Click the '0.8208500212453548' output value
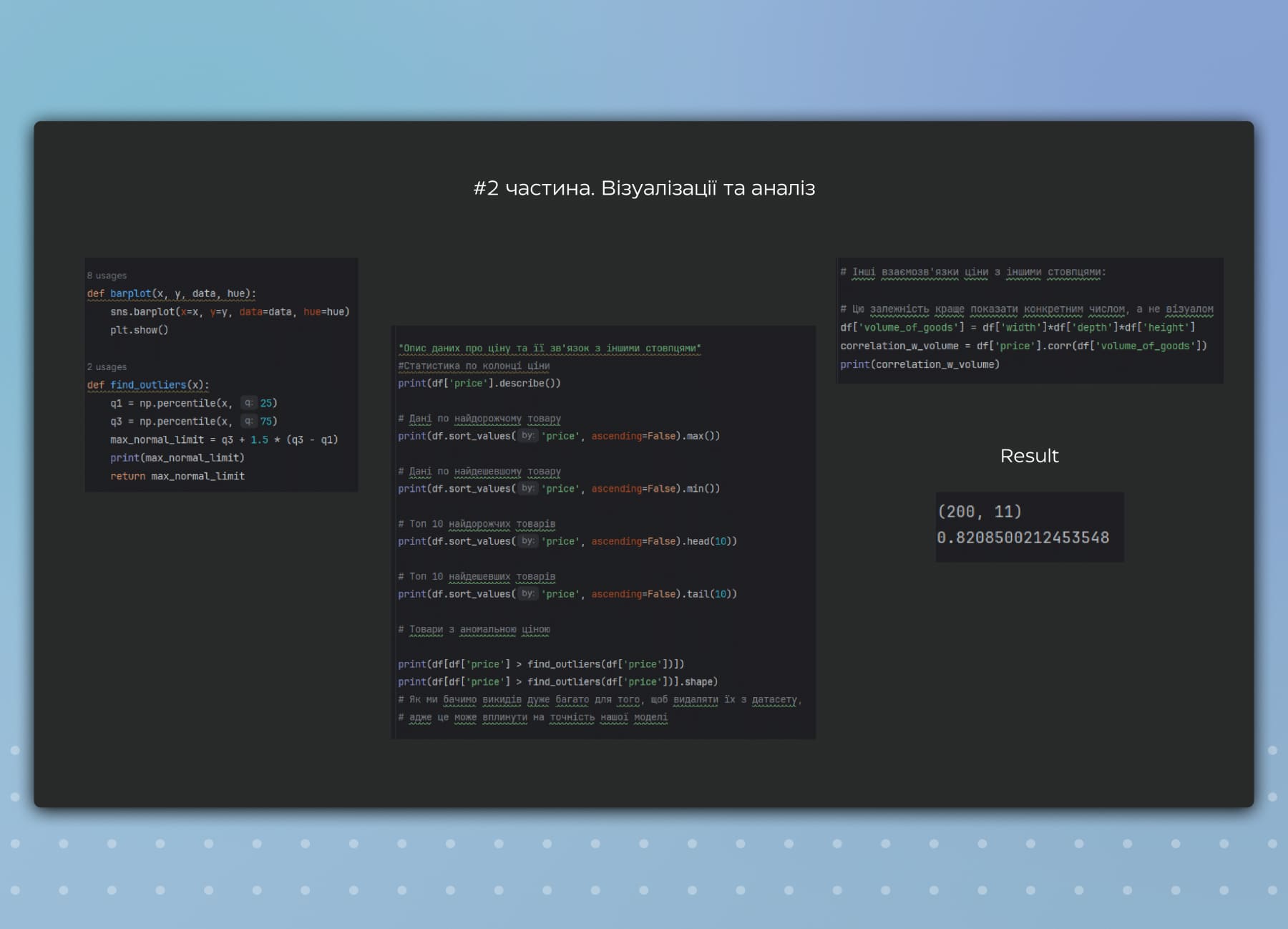 [1023, 538]
